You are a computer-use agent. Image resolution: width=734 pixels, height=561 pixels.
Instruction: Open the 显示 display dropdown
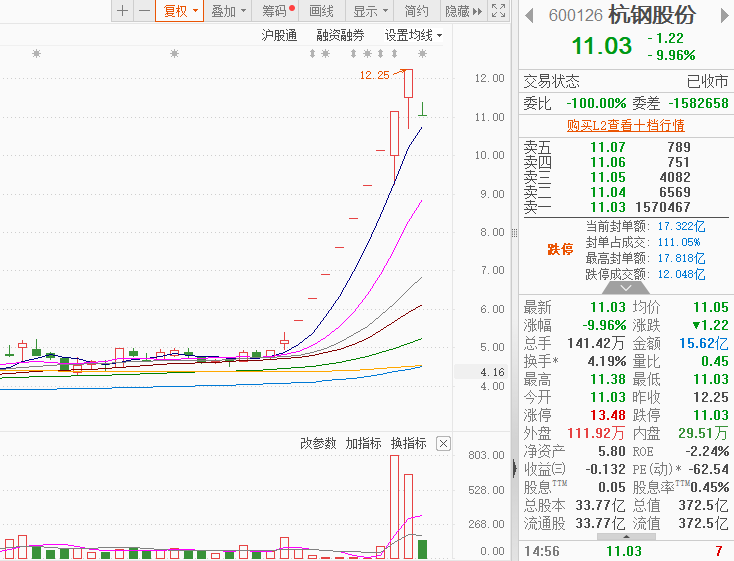pyautogui.click(x=370, y=11)
